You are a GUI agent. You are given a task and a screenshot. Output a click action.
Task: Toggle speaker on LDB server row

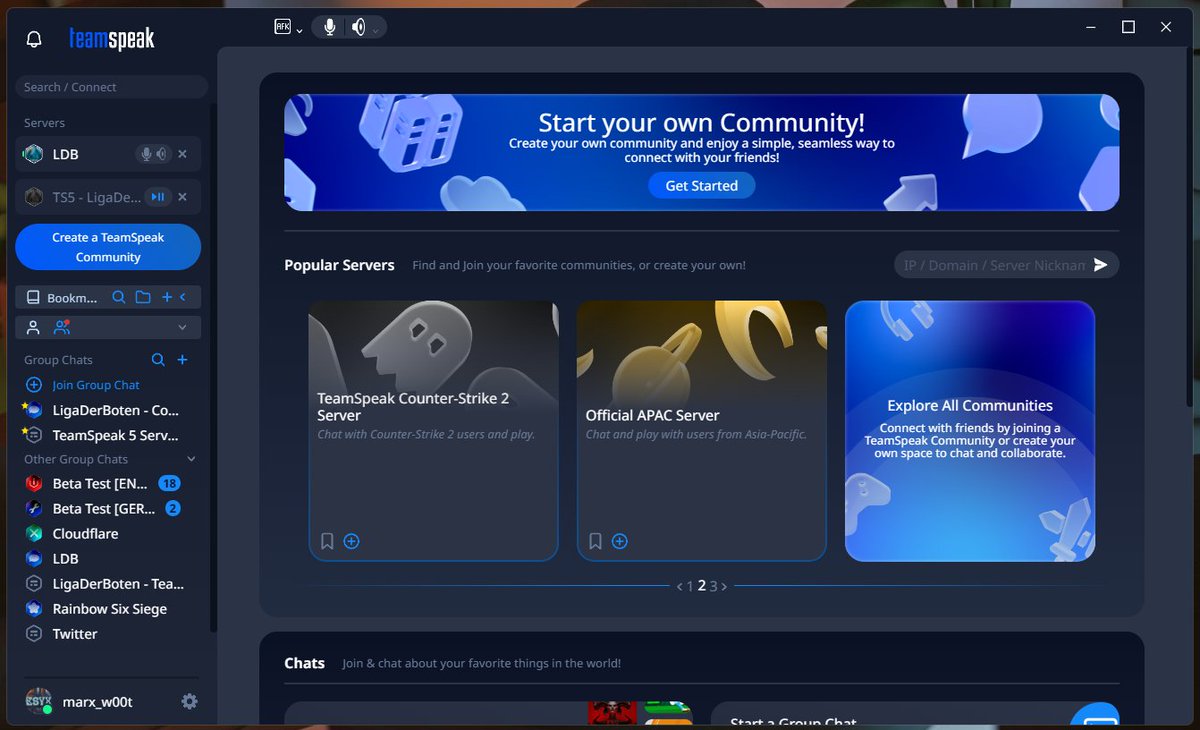point(161,154)
